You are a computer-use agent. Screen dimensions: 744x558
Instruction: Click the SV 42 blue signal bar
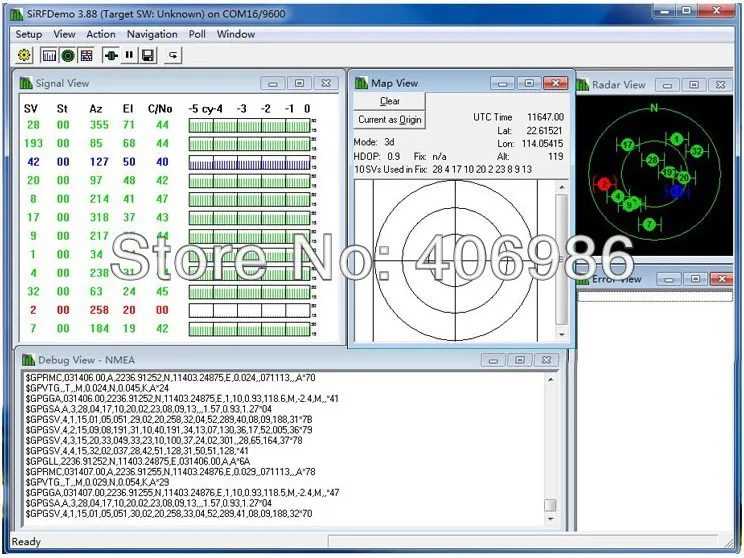250,162
